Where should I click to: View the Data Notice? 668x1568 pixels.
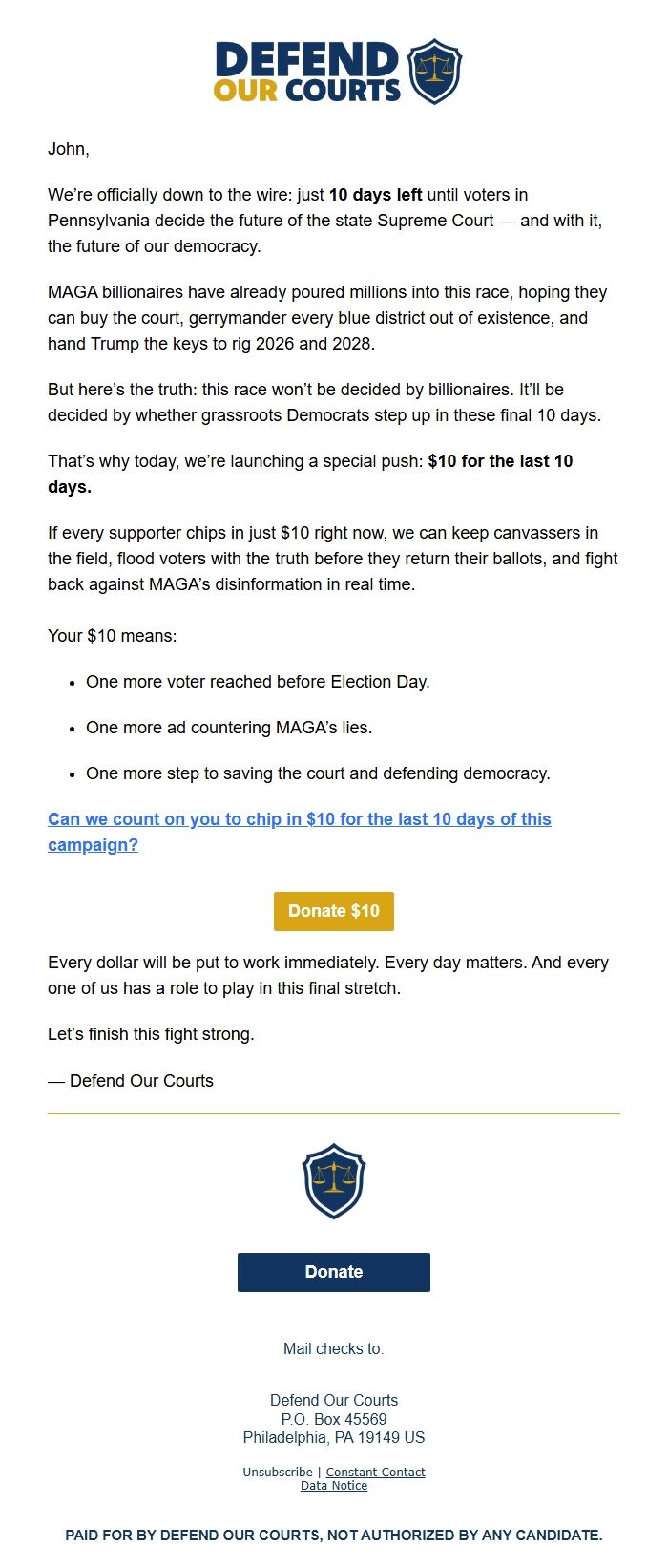[333, 1486]
